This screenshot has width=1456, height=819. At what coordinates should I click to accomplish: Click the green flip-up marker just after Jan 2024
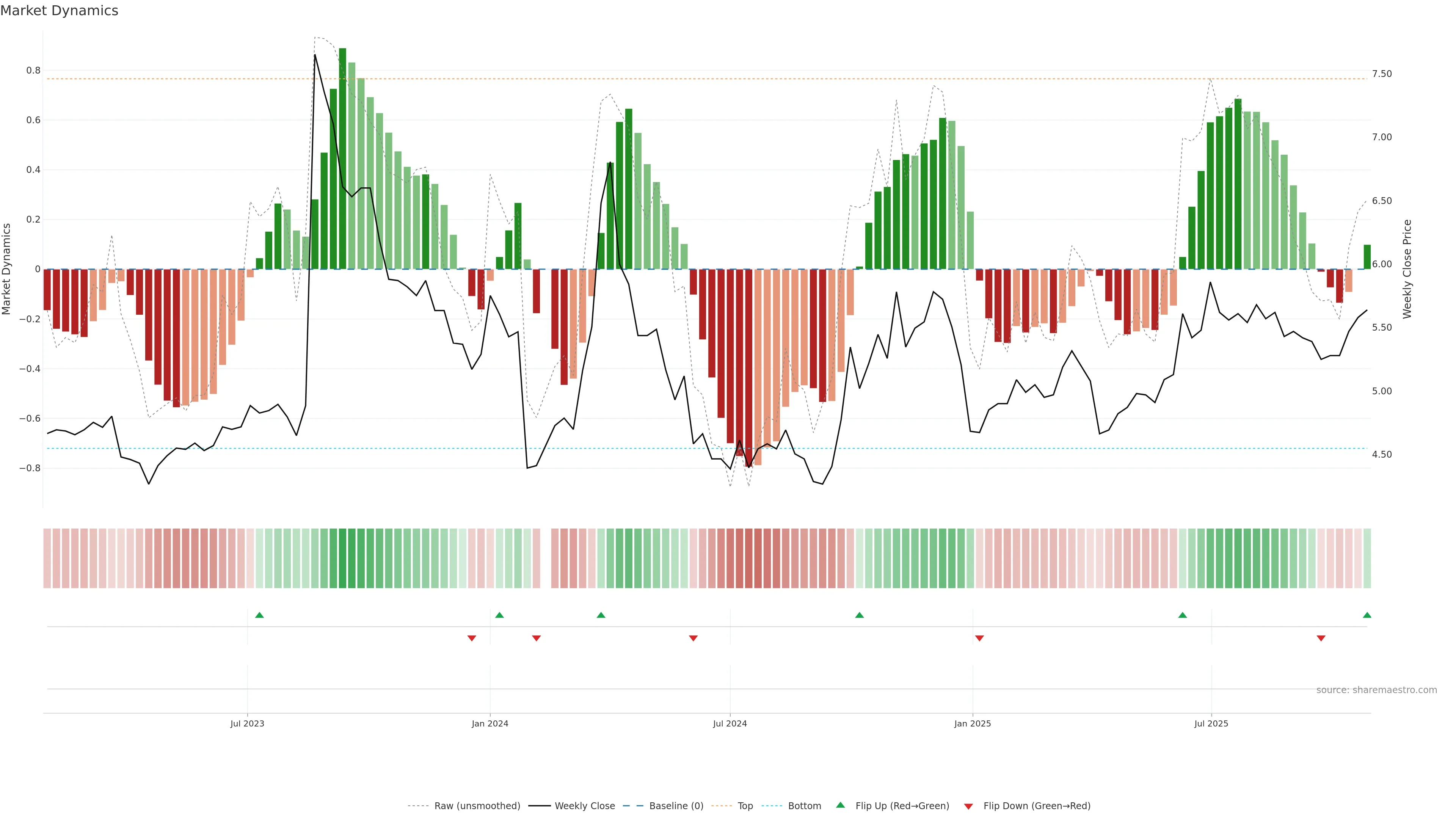click(499, 615)
